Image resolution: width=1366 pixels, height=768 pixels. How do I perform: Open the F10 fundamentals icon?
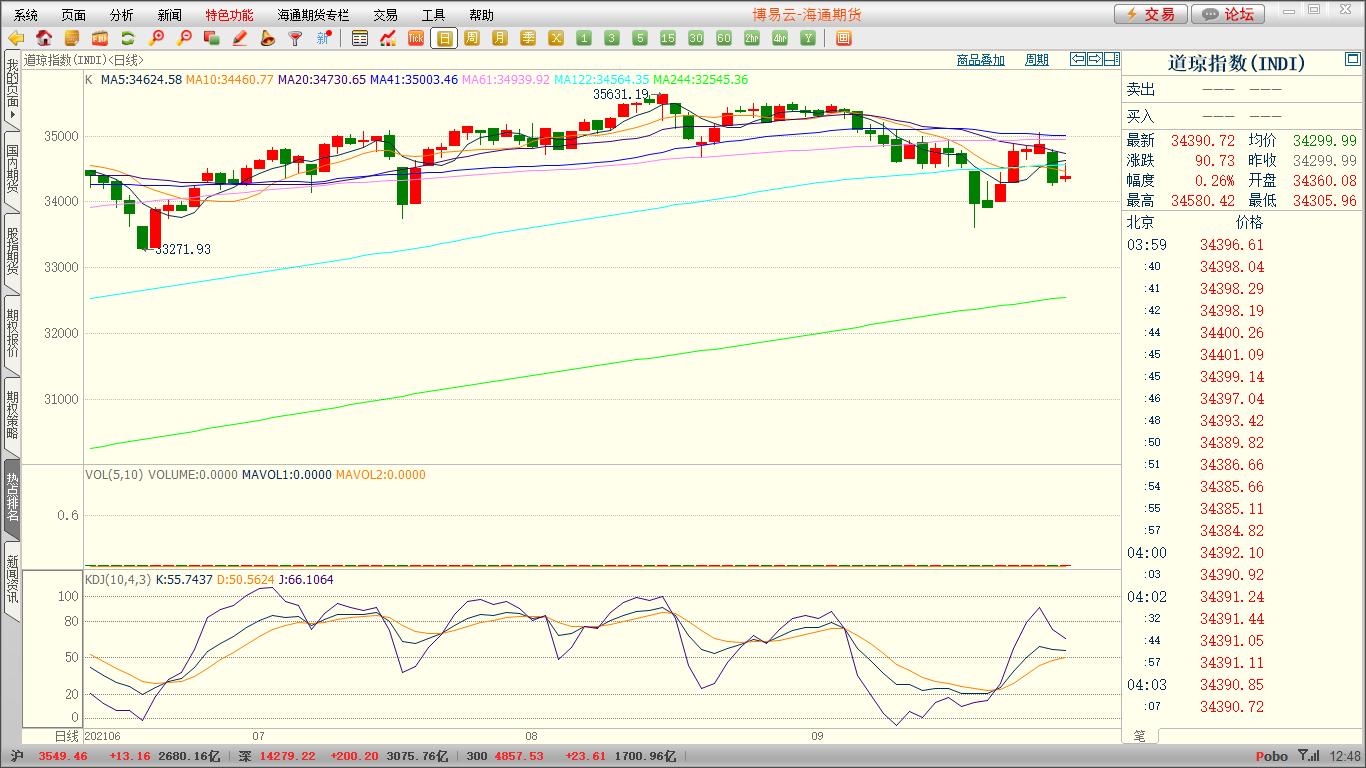100,38
